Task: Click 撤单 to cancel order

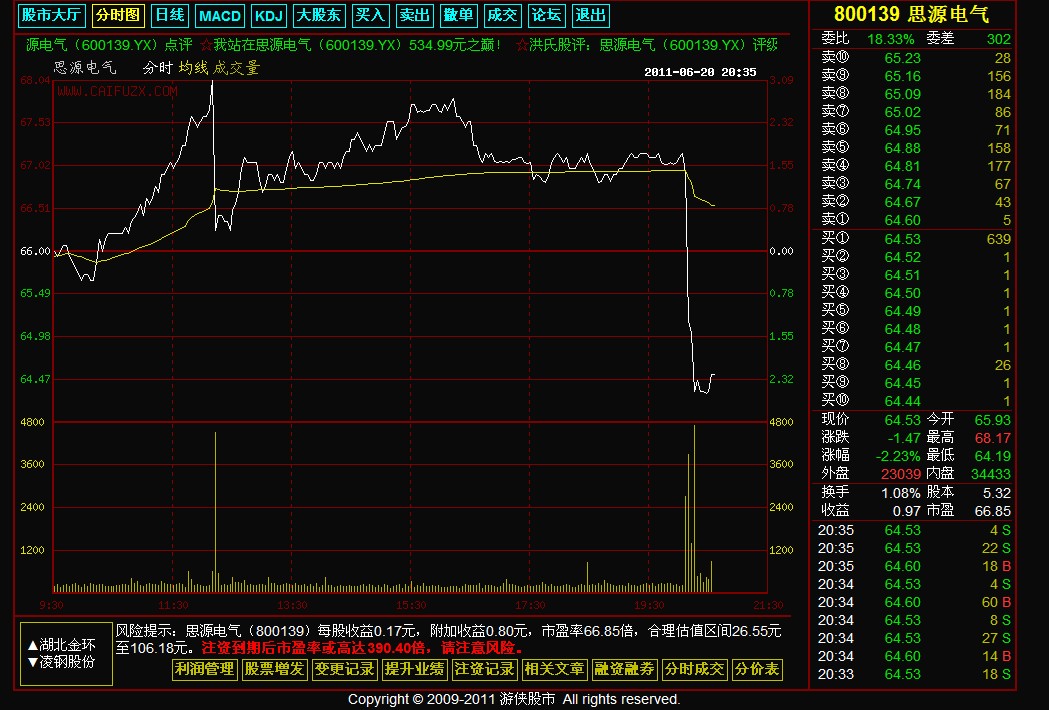Action: (x=458, y=15)
